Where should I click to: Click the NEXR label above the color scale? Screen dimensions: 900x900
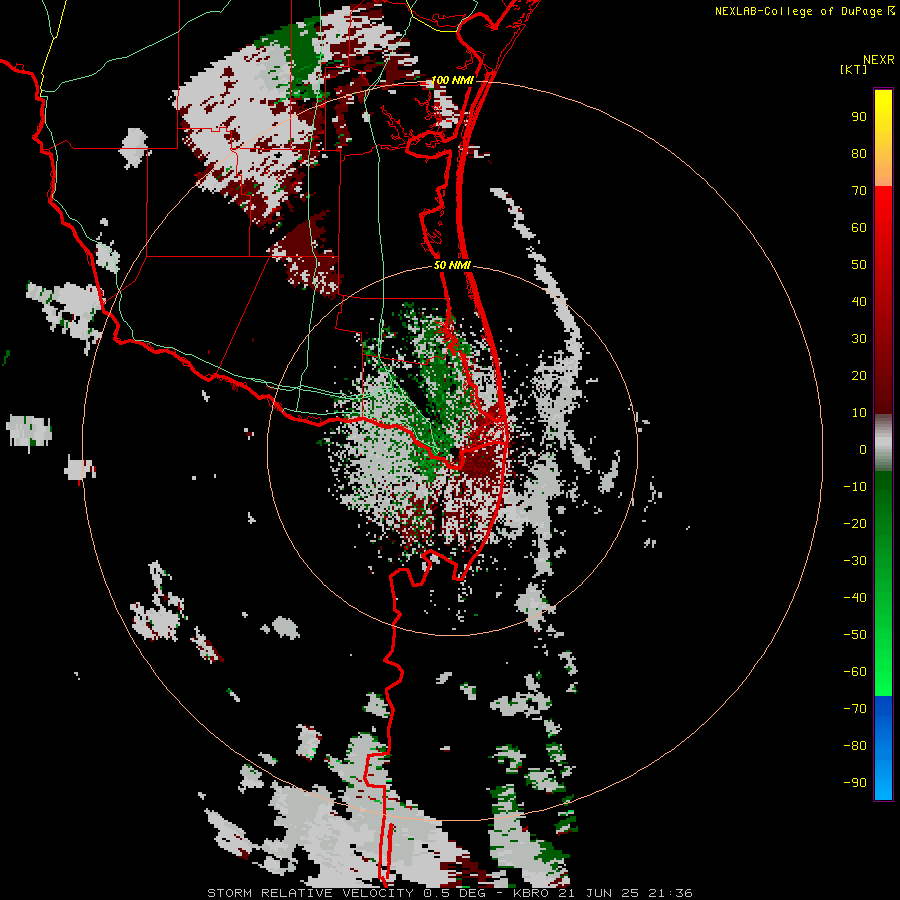pyautogui.click(x=879, y=60)
